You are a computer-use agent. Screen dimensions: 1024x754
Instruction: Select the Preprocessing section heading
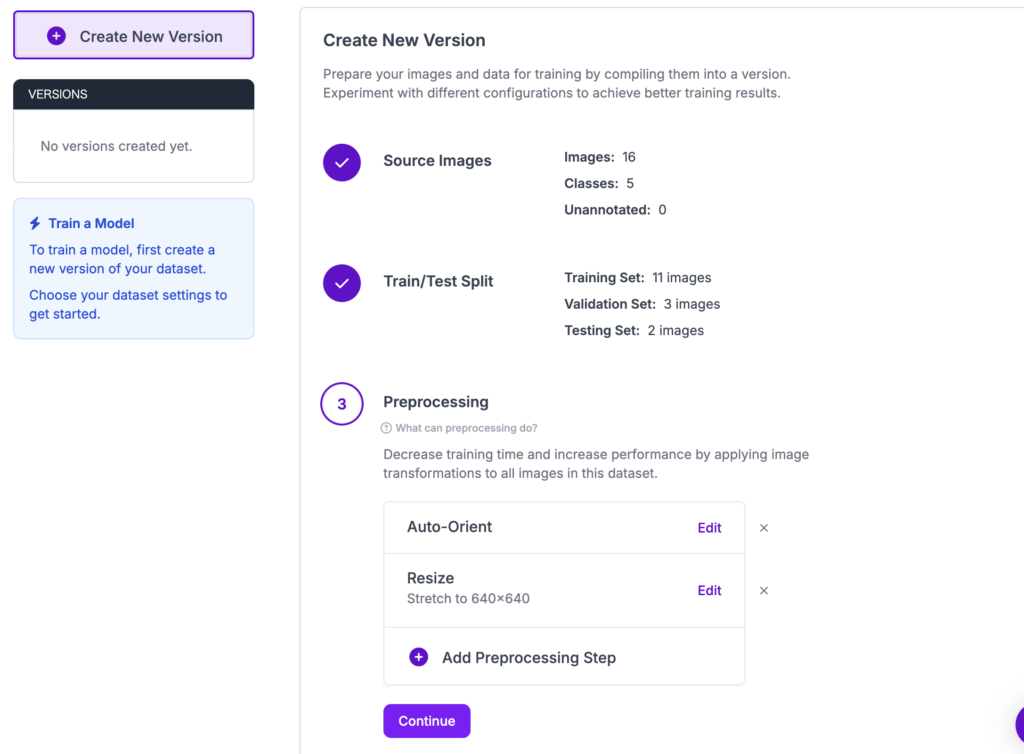[436, 402]
